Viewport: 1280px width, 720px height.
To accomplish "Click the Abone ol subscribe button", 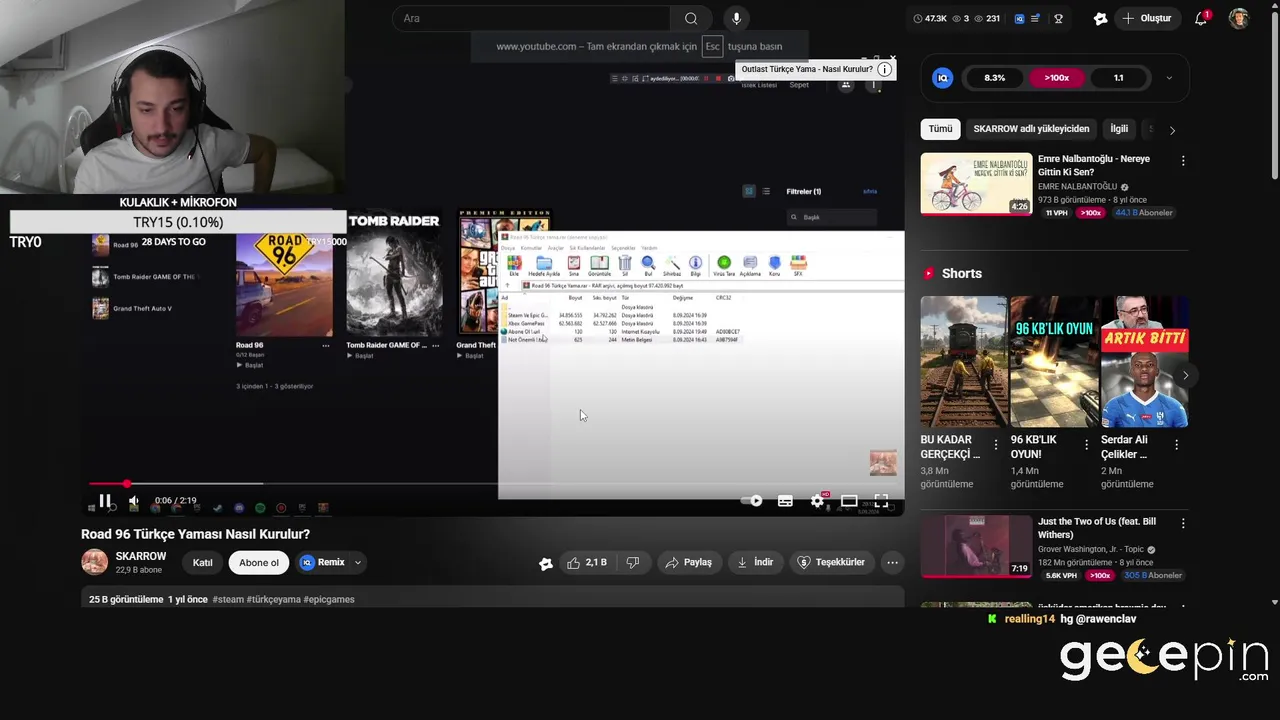I will (259, 563).
